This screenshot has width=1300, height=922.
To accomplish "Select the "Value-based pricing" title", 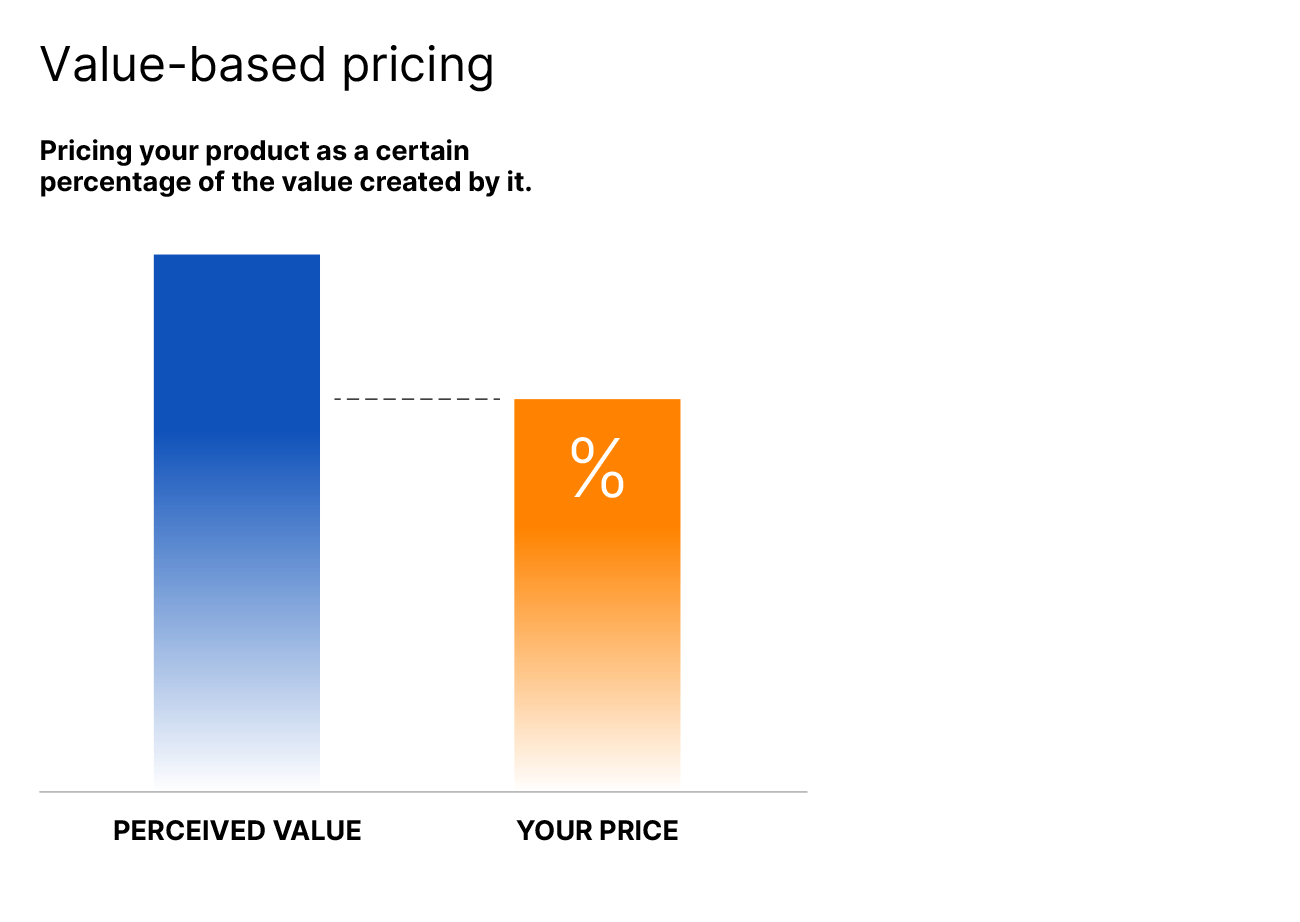I will pyautogui.click(x=267, y=65).
